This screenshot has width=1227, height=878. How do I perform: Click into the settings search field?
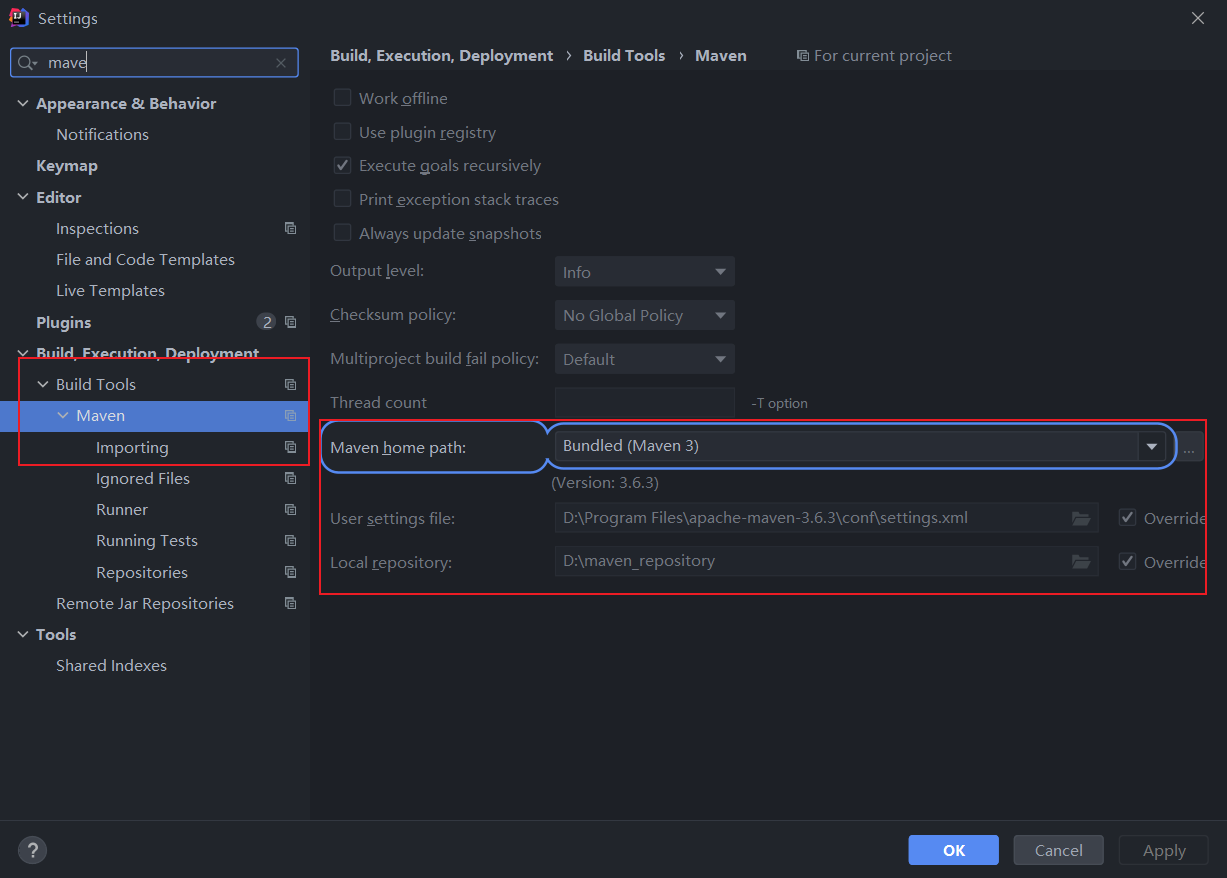[155, 63]
